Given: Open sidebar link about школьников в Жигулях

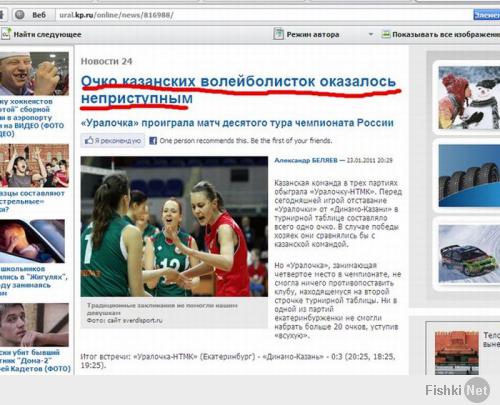Looking at the screenshot, I should (x=34, y=281).
